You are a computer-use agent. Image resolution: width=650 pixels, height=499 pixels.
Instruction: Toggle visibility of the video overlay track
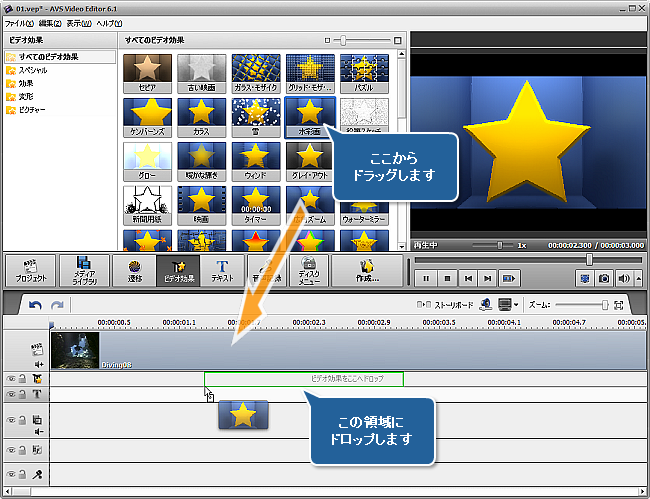[x=11, y=420]
